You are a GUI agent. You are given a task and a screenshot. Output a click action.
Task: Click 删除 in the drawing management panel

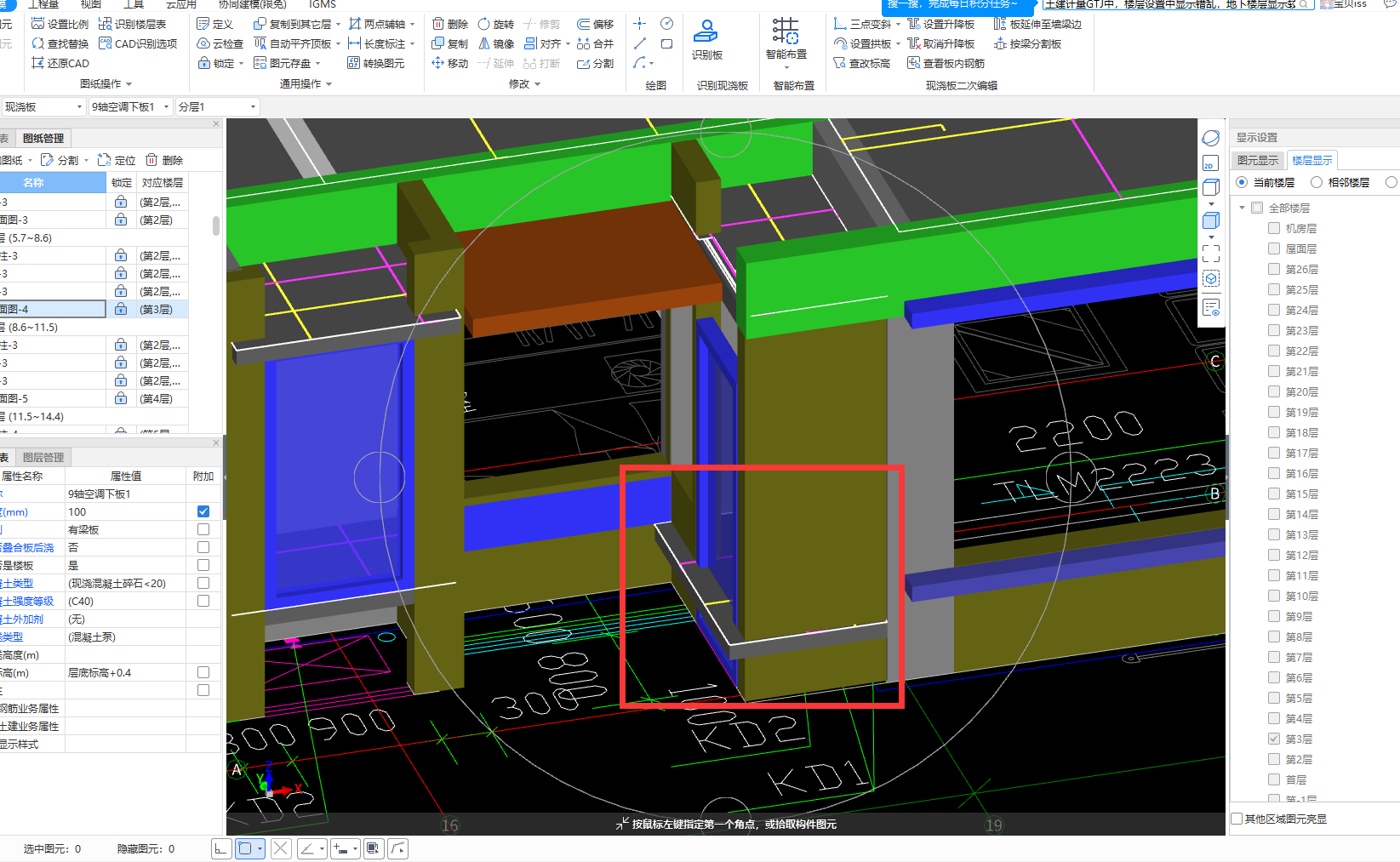click(164, 160)
